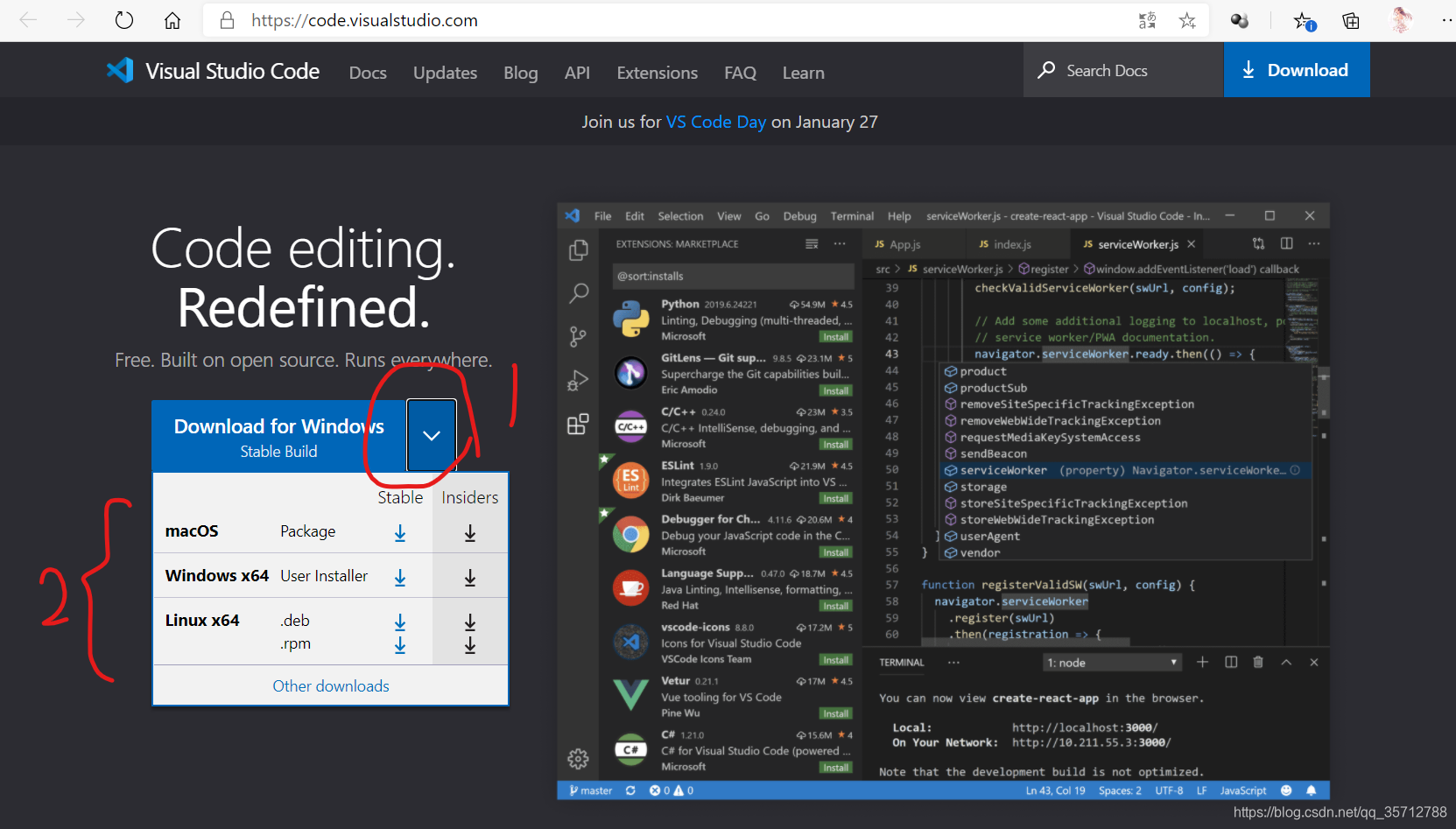The height and width of the screenshot is (829, 1456).
Task: Open the browser extension icon beside favorites
Action: [x=1240, y=20]
